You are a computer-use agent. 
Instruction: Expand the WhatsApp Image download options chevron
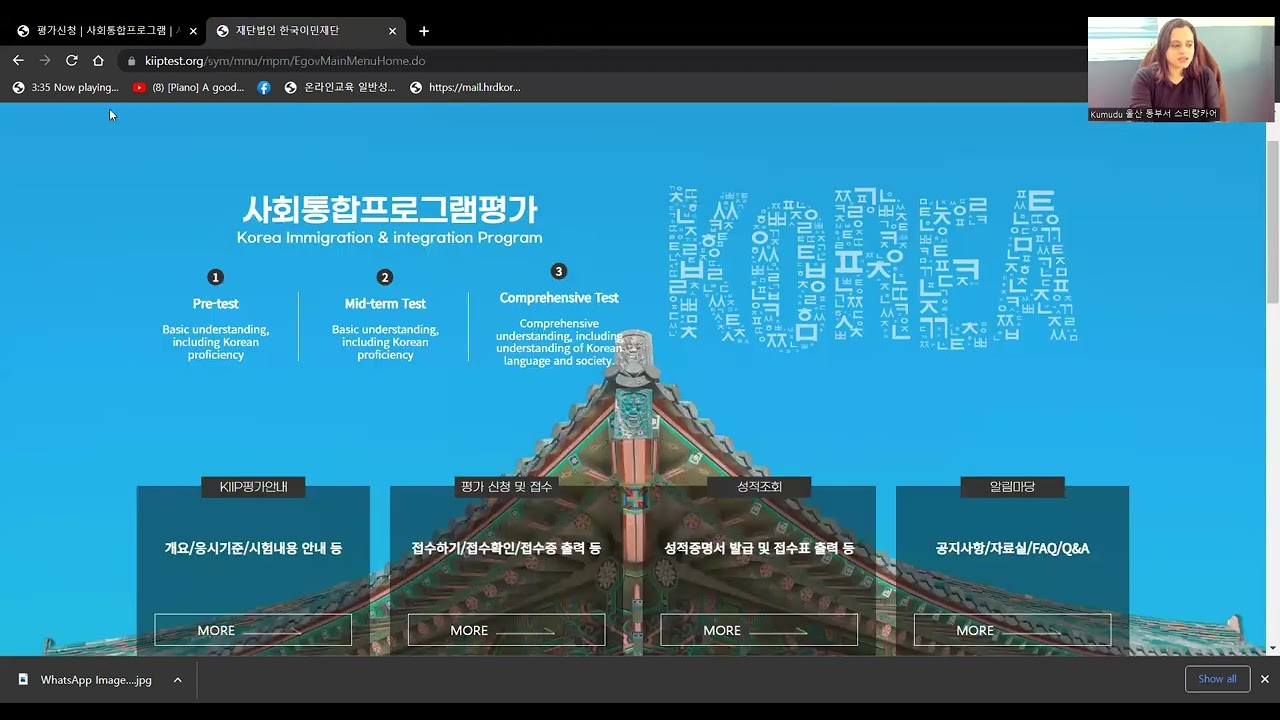point(177,680)
